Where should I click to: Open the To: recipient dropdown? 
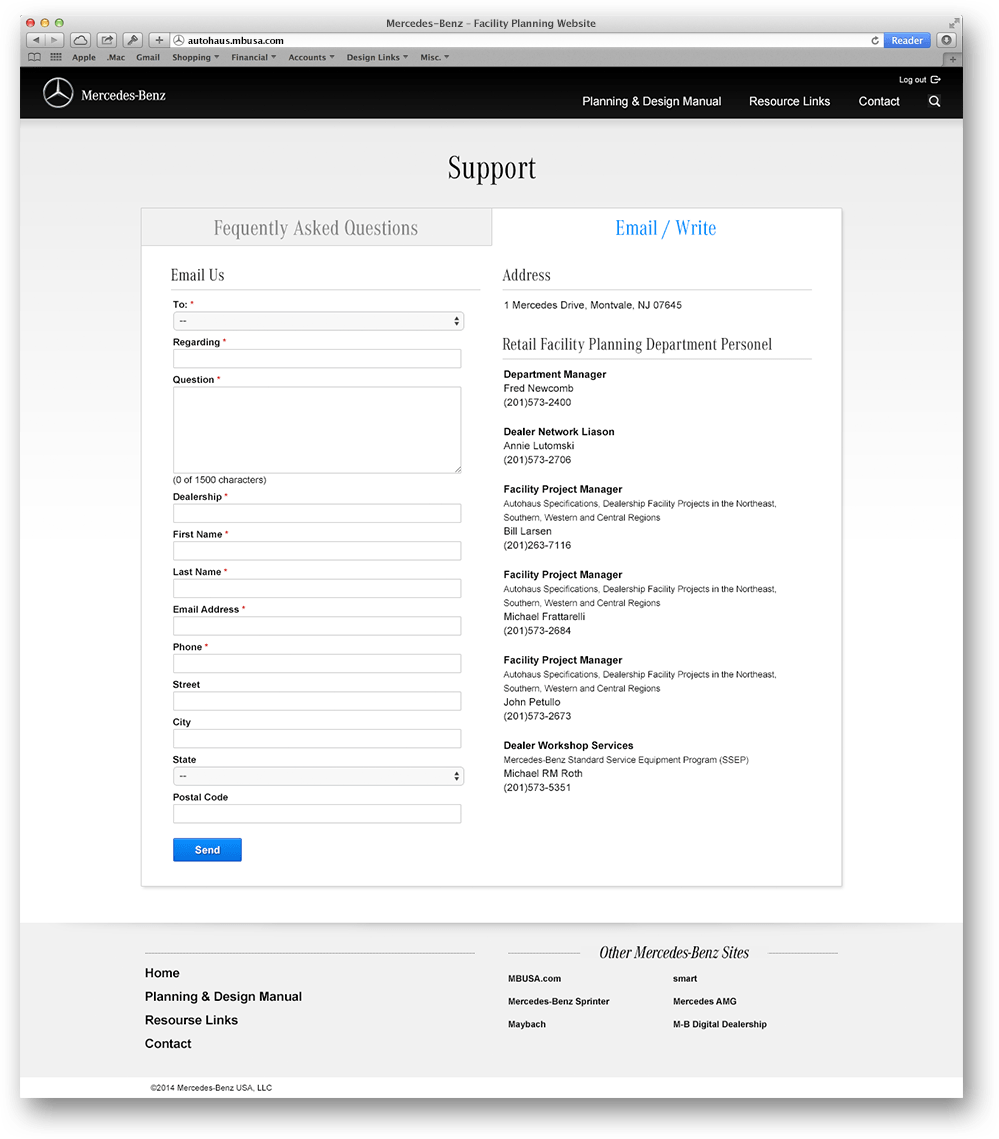pos(318,321)
